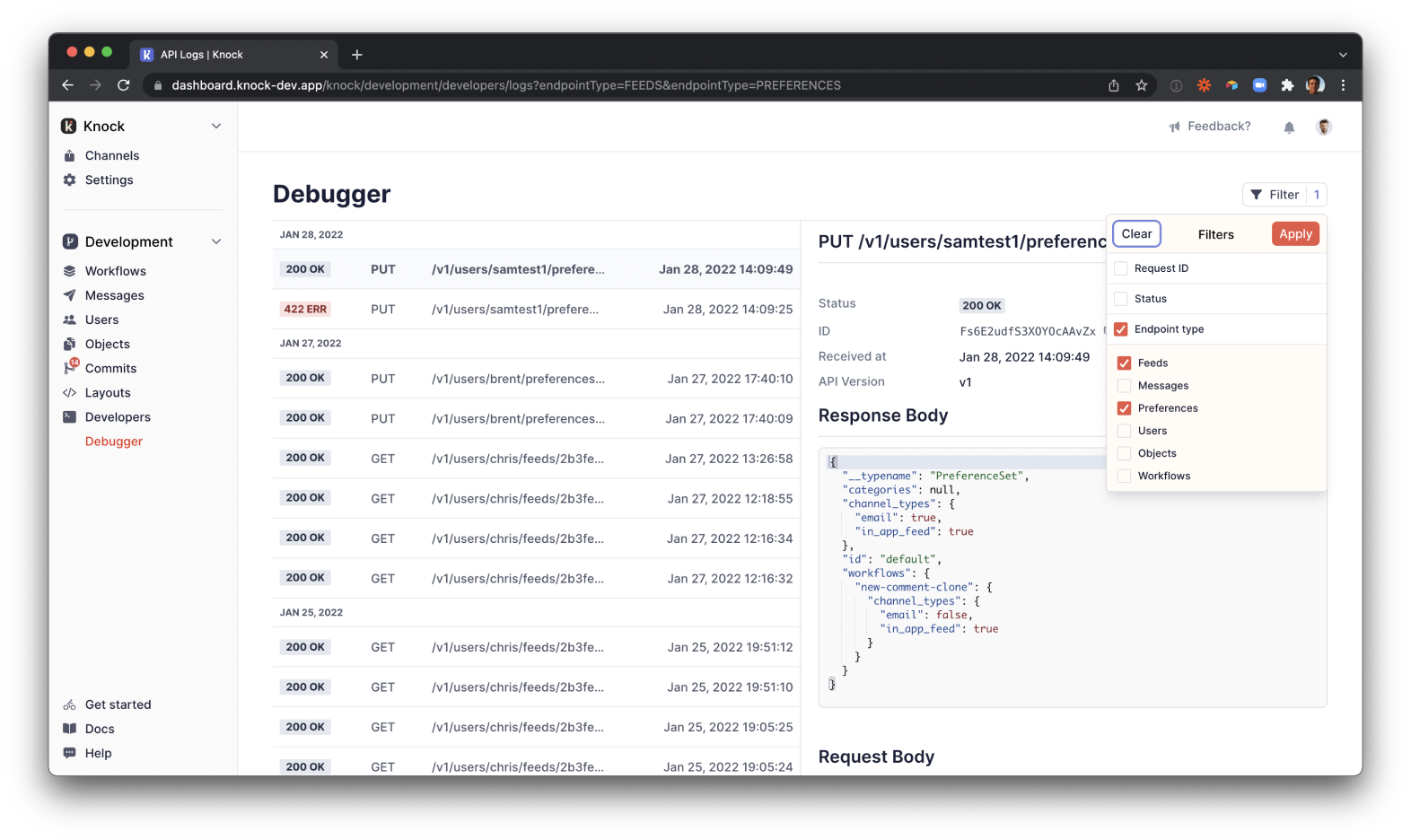This screenshot has height=840, width=1411.
Task: Collapse the response JSON root bracket
Action: pyautogui.click(x=833, y=462)
